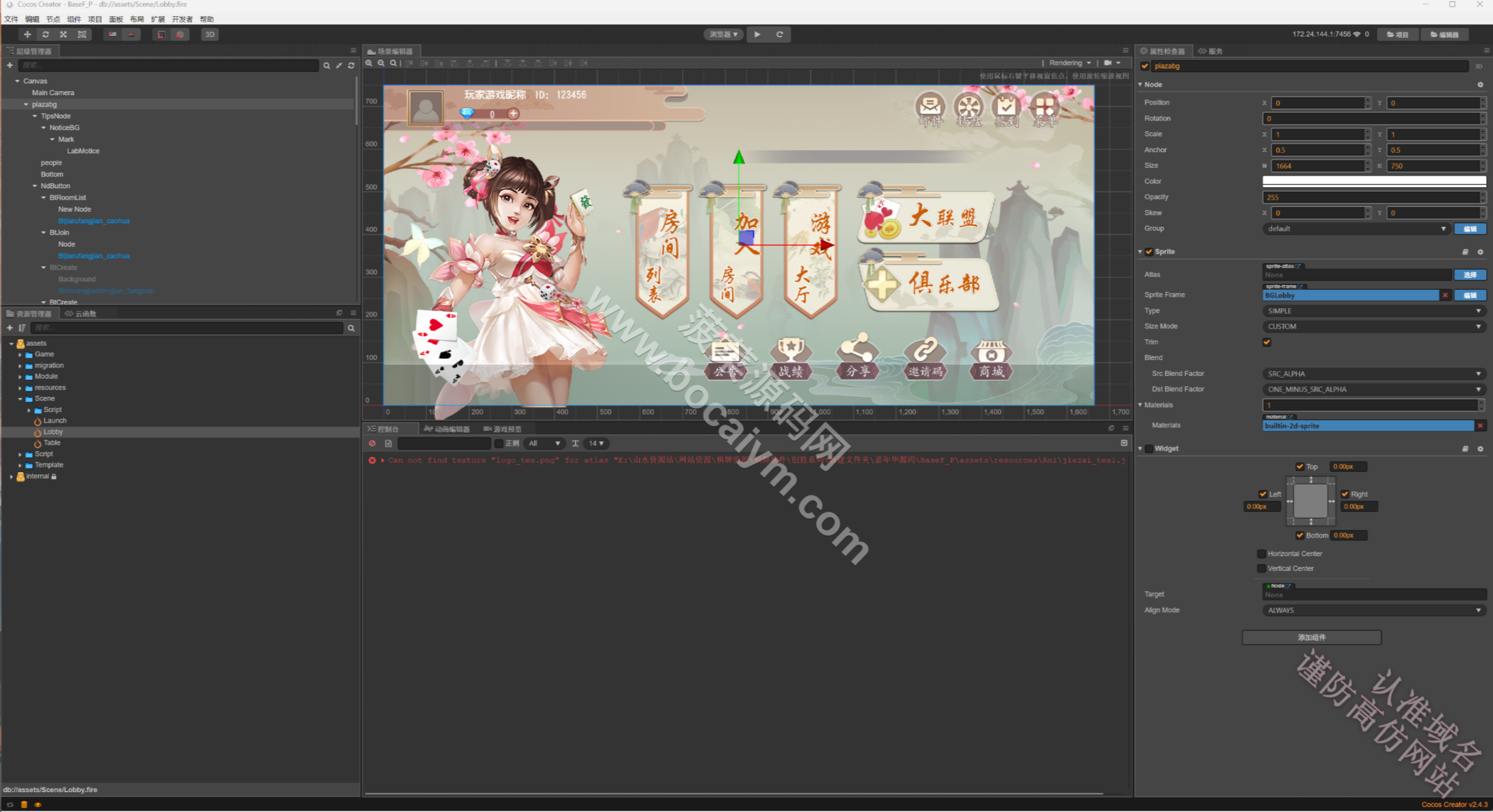Image resolution: width=1493 pixels, height=812 pixels.
Task: Open the scene camera dropdown
Action: click(1112, 63)
